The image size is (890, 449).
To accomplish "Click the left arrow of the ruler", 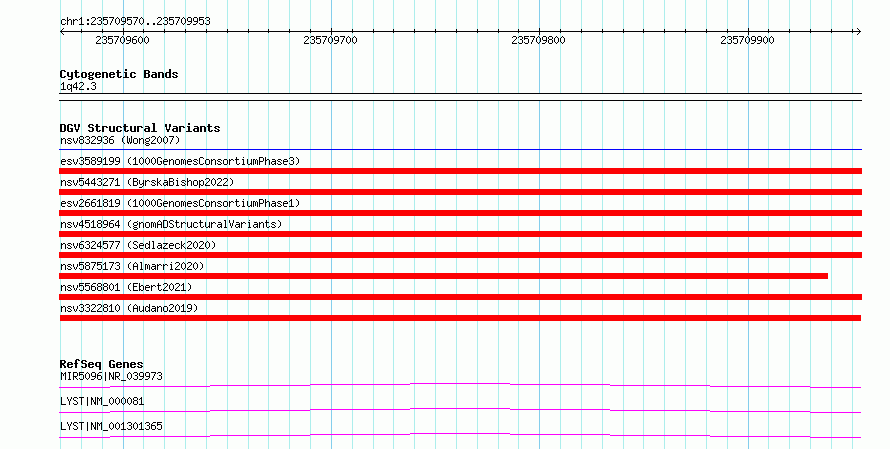I will pos(62,31).
